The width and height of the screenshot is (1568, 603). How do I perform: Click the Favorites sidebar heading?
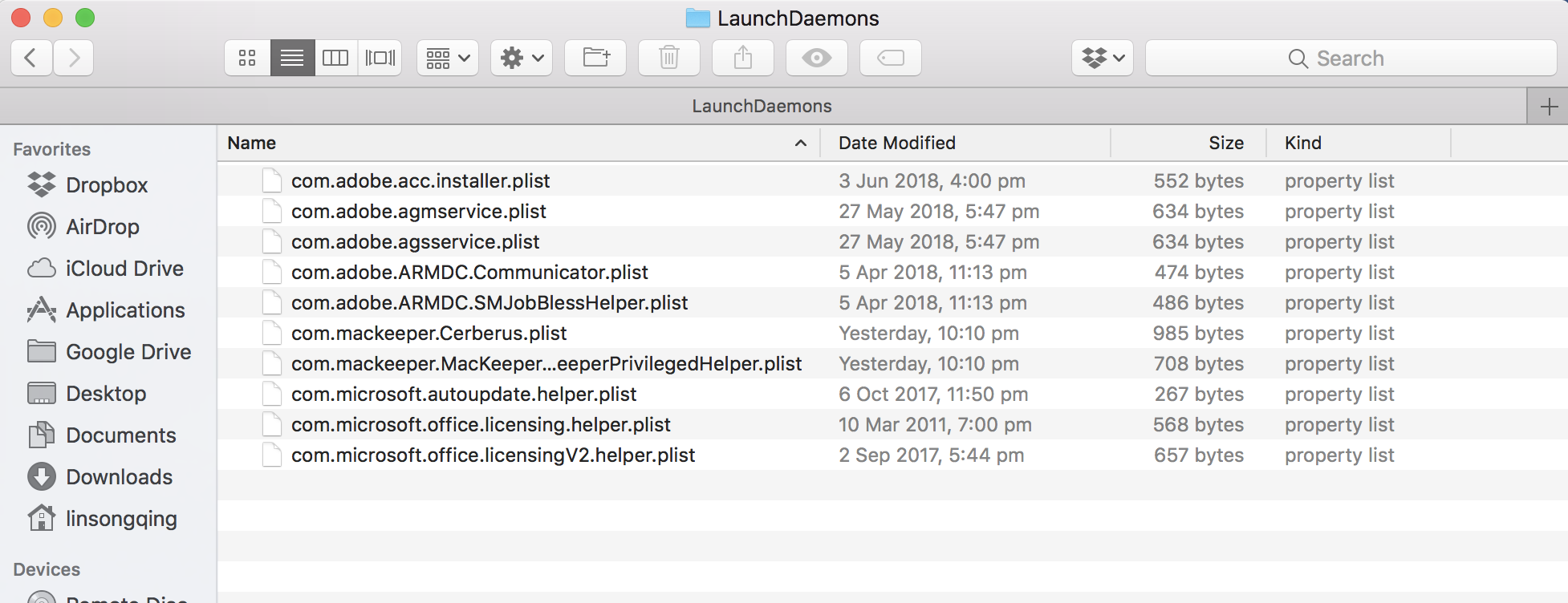coord(51,149)
